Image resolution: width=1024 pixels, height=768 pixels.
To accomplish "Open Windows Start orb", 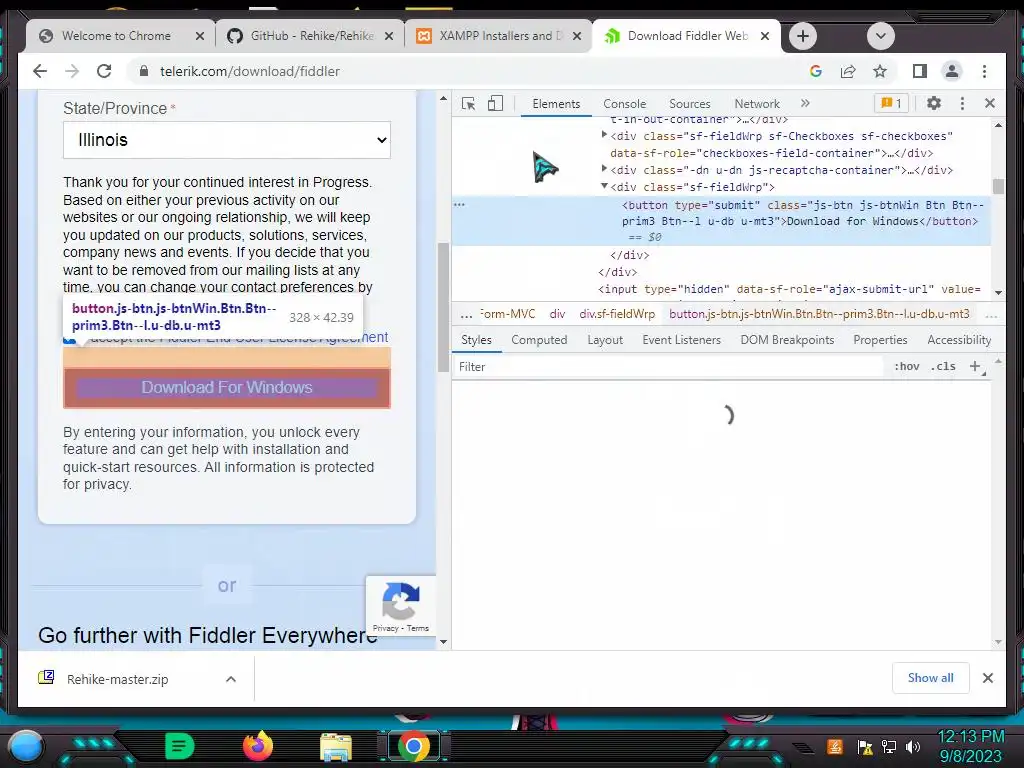I will pos(26,746).
